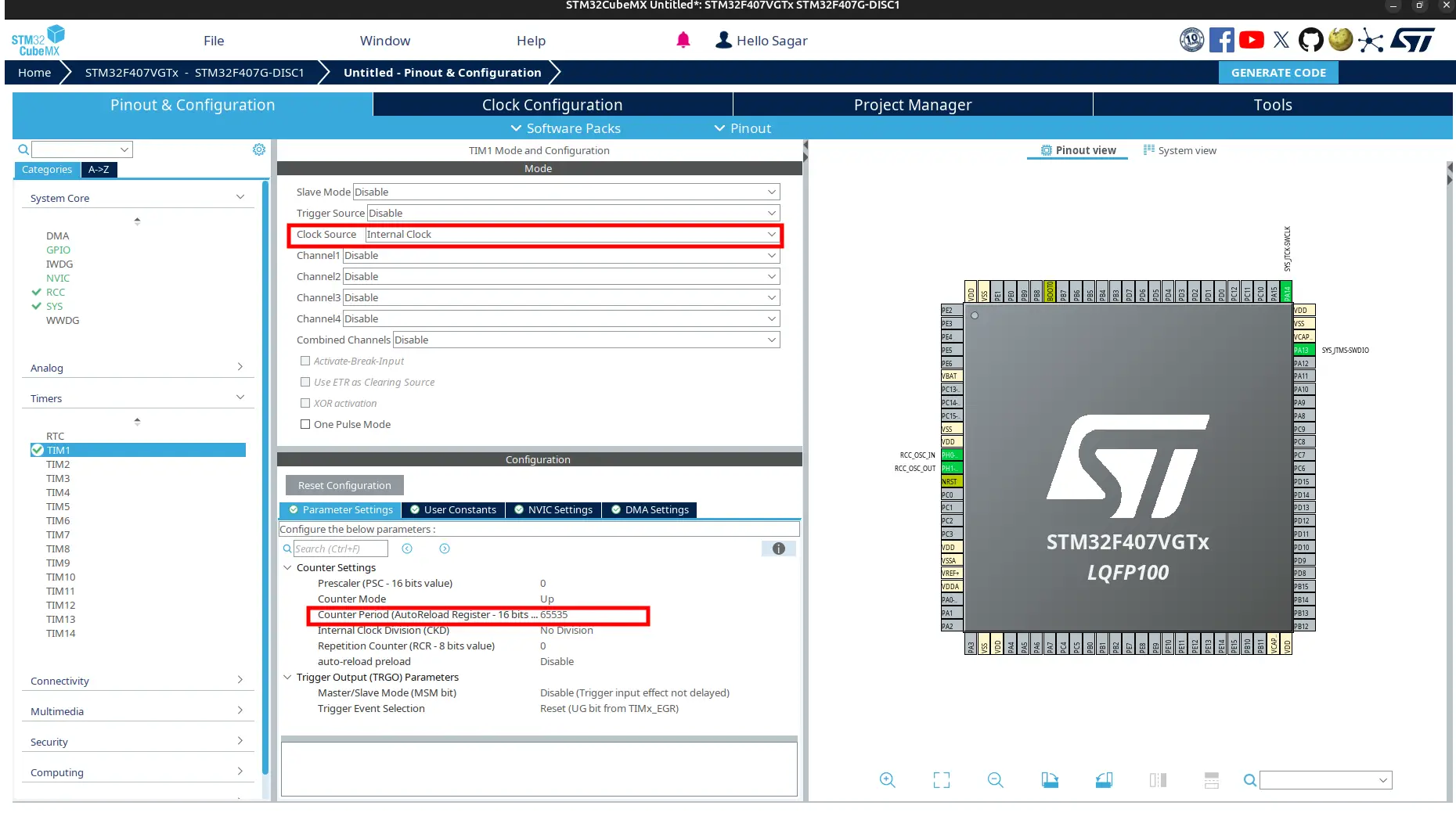
Task: Open the Help menu
Action: [x=531, y=41]
